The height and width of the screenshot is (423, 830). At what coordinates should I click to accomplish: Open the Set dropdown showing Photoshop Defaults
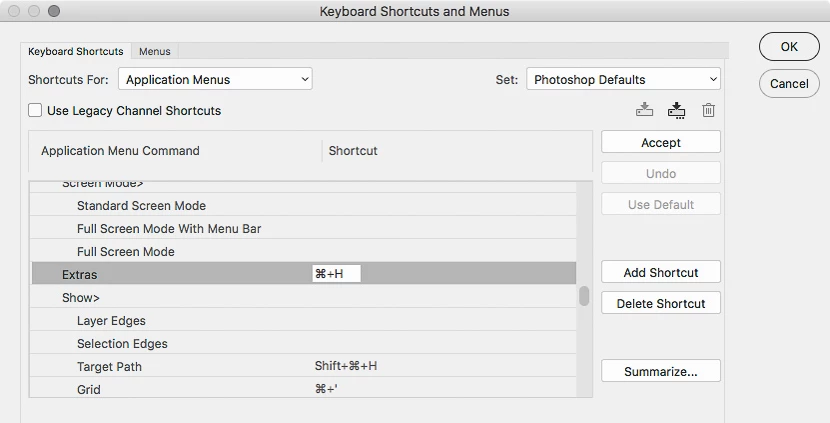point(623,79)
